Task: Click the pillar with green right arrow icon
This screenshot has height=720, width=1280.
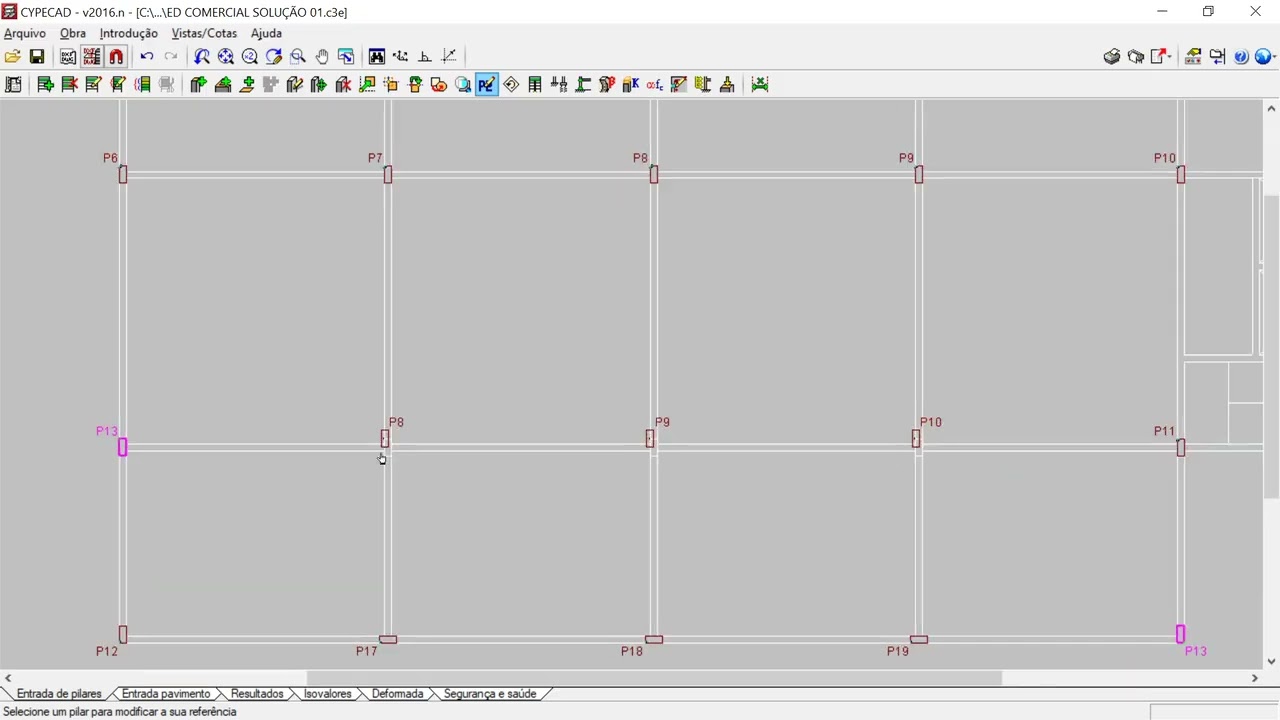Action: (319, 85)
